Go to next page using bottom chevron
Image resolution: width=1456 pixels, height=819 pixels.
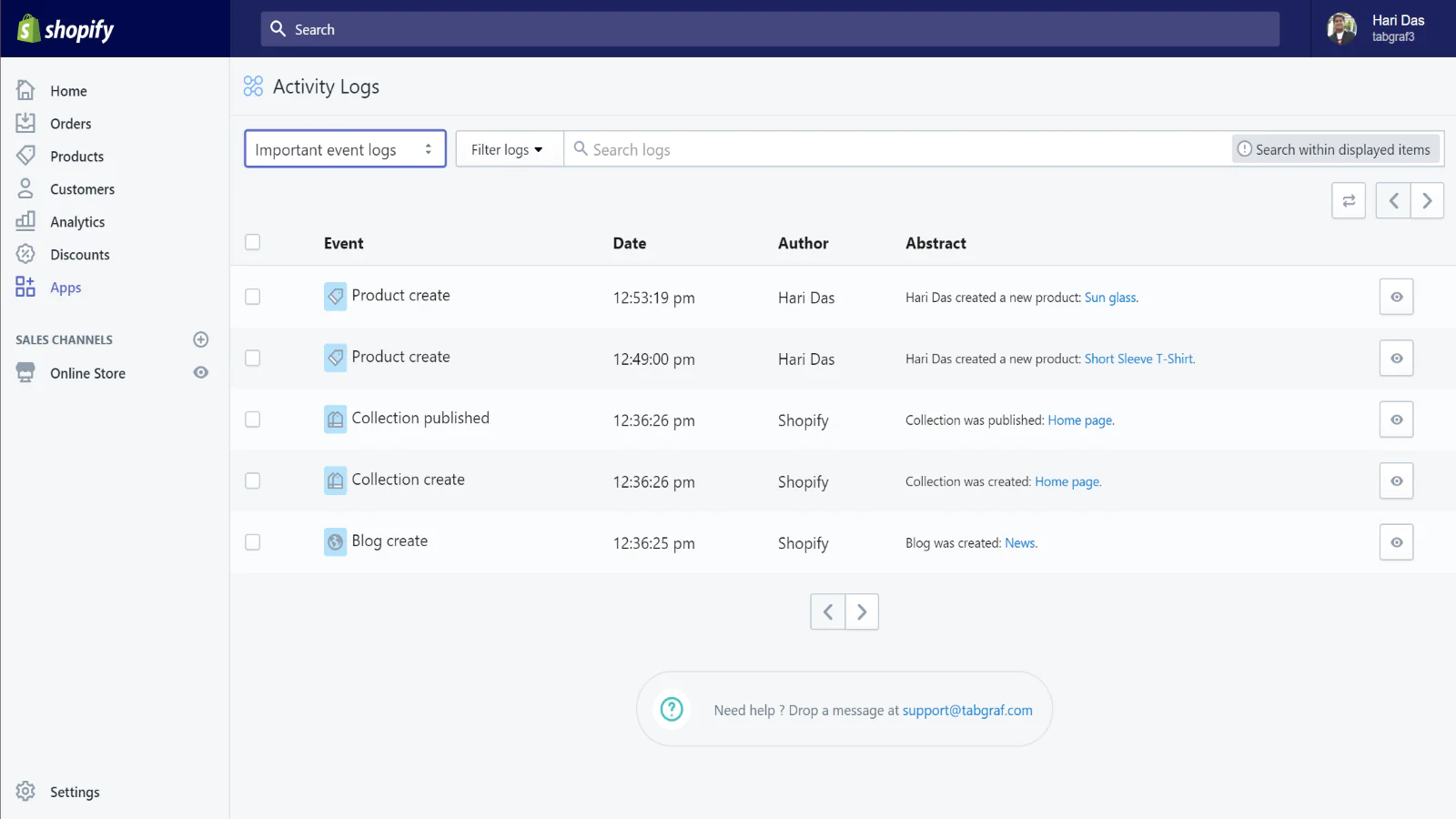pyautogui.click(x=862, y=612)
